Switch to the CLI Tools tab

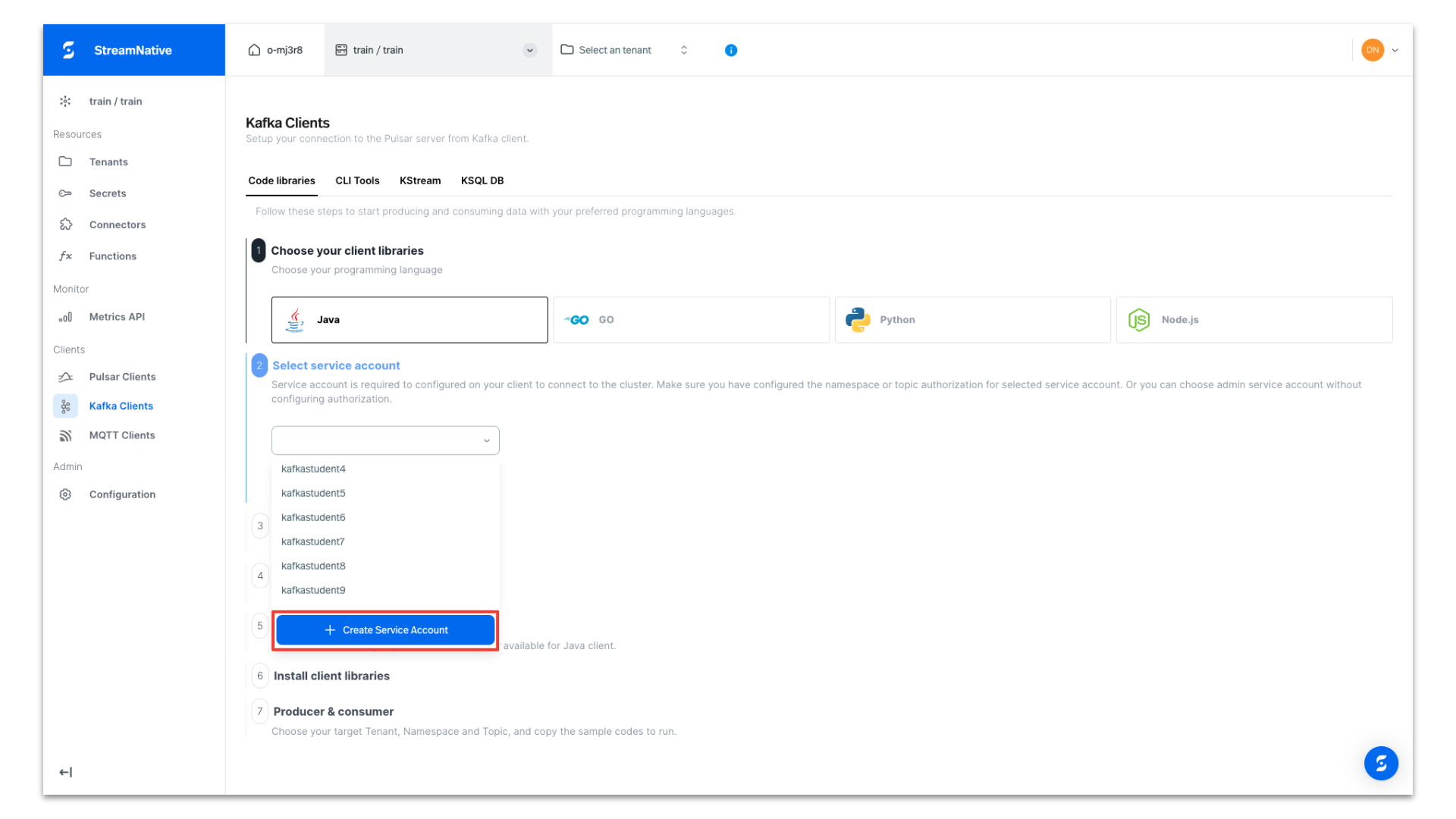(357, 180)
